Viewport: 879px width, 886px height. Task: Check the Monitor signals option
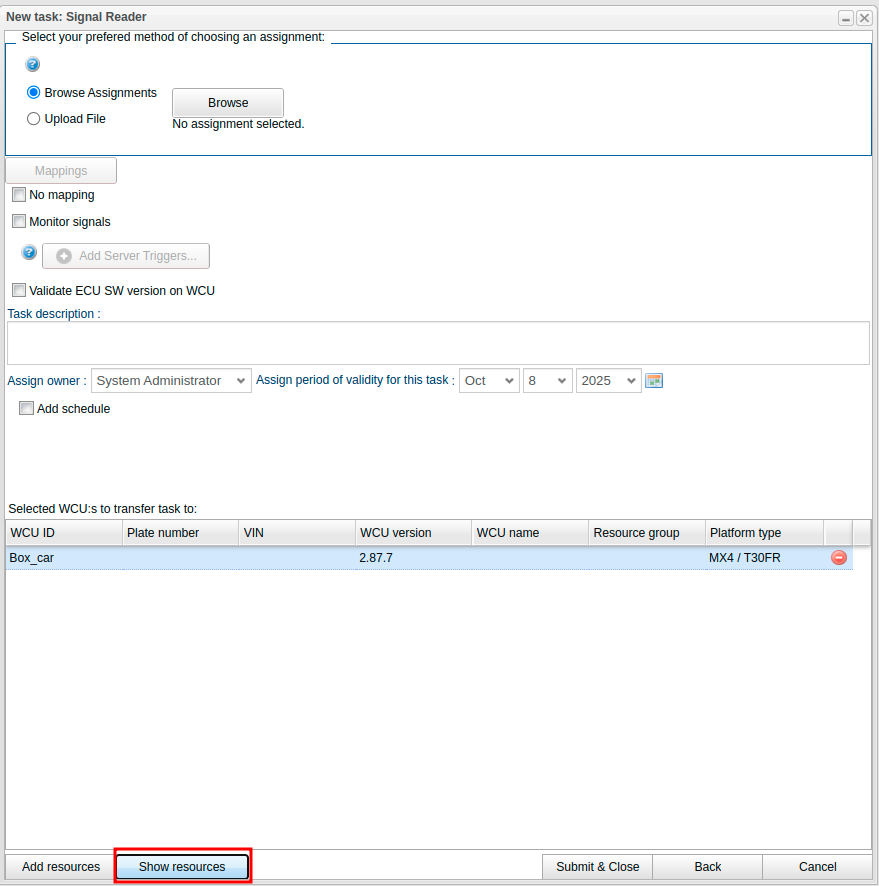pyautogui.click(x=19, y=222)
